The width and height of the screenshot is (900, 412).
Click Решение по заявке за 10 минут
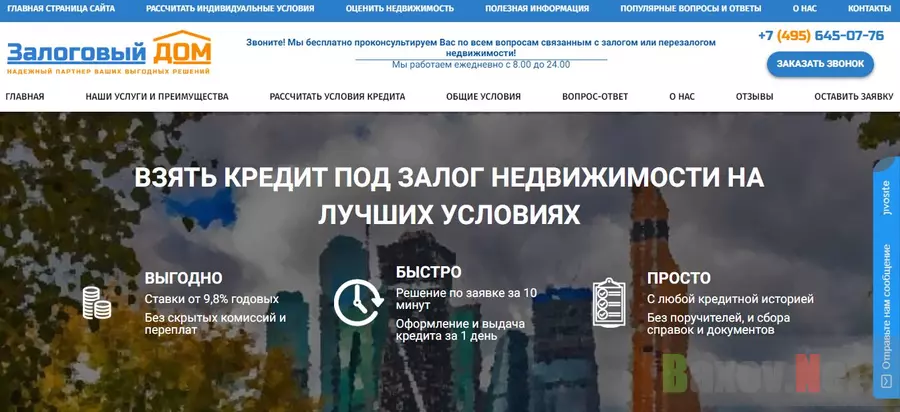(x=466, y=299)
